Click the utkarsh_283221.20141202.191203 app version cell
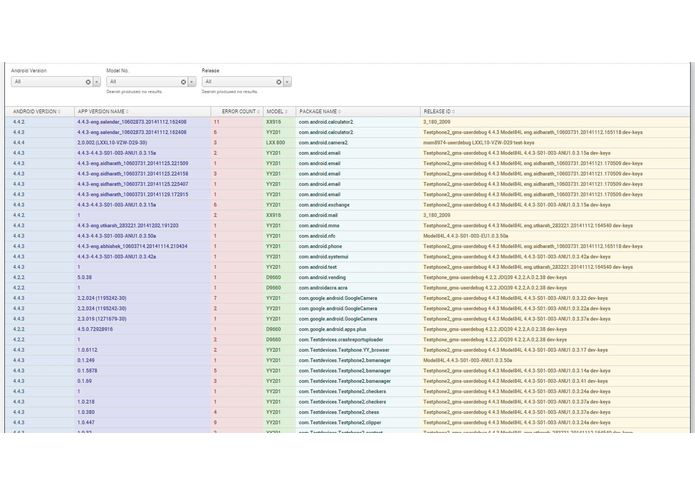The image size is (695, 494). point(143,226)
